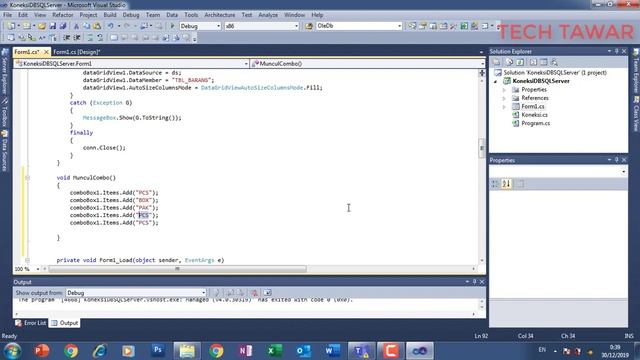Open the Server Explorer side tab

(x=4, y=71)
